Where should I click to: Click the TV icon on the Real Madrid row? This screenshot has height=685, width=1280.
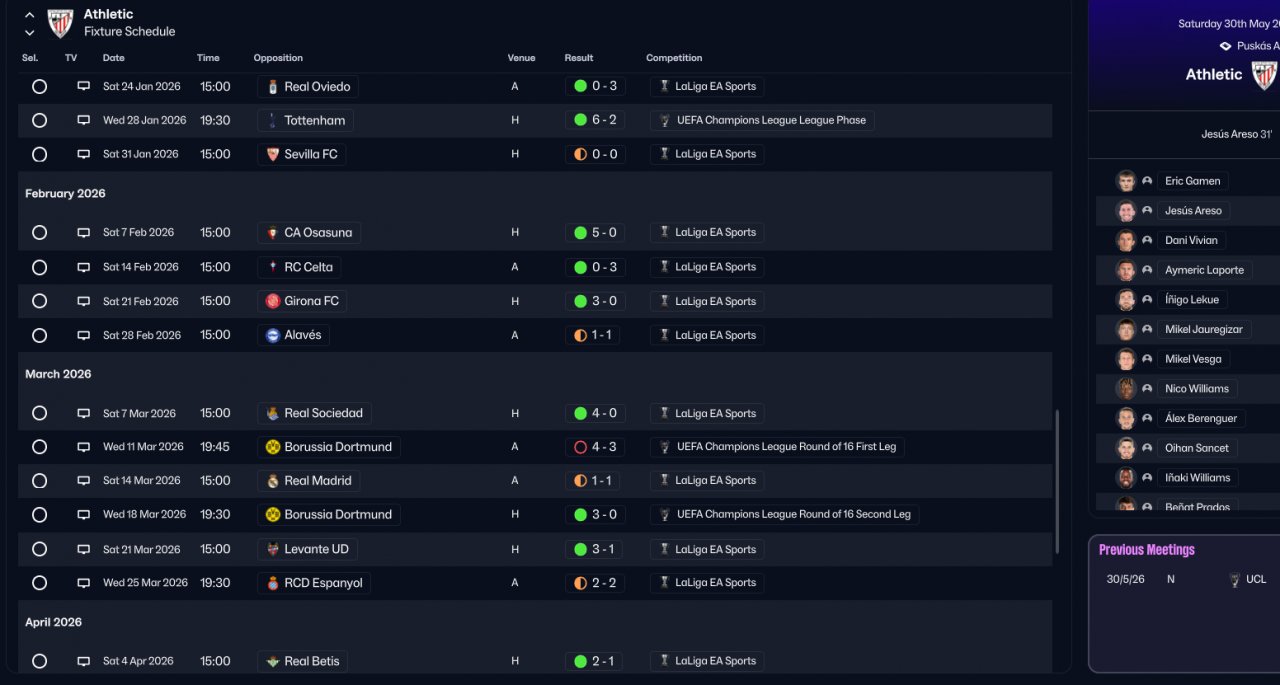click(x=84, y=481)
